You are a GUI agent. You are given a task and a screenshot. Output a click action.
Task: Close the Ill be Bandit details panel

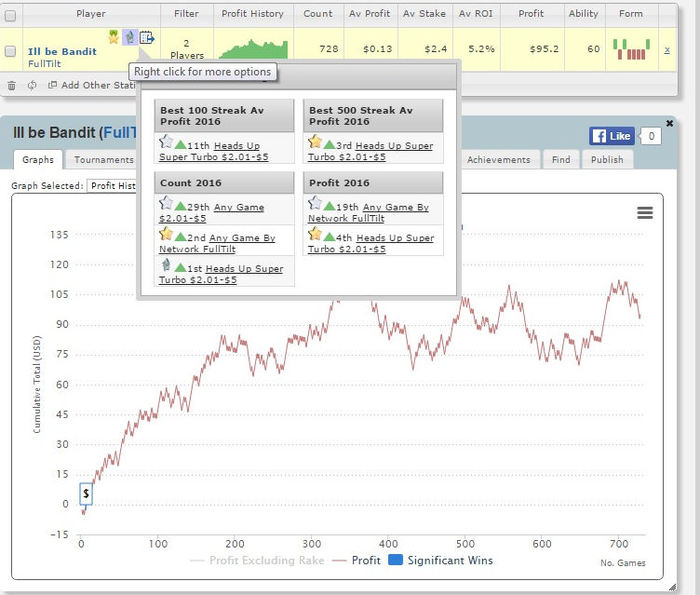pos(669,123)
